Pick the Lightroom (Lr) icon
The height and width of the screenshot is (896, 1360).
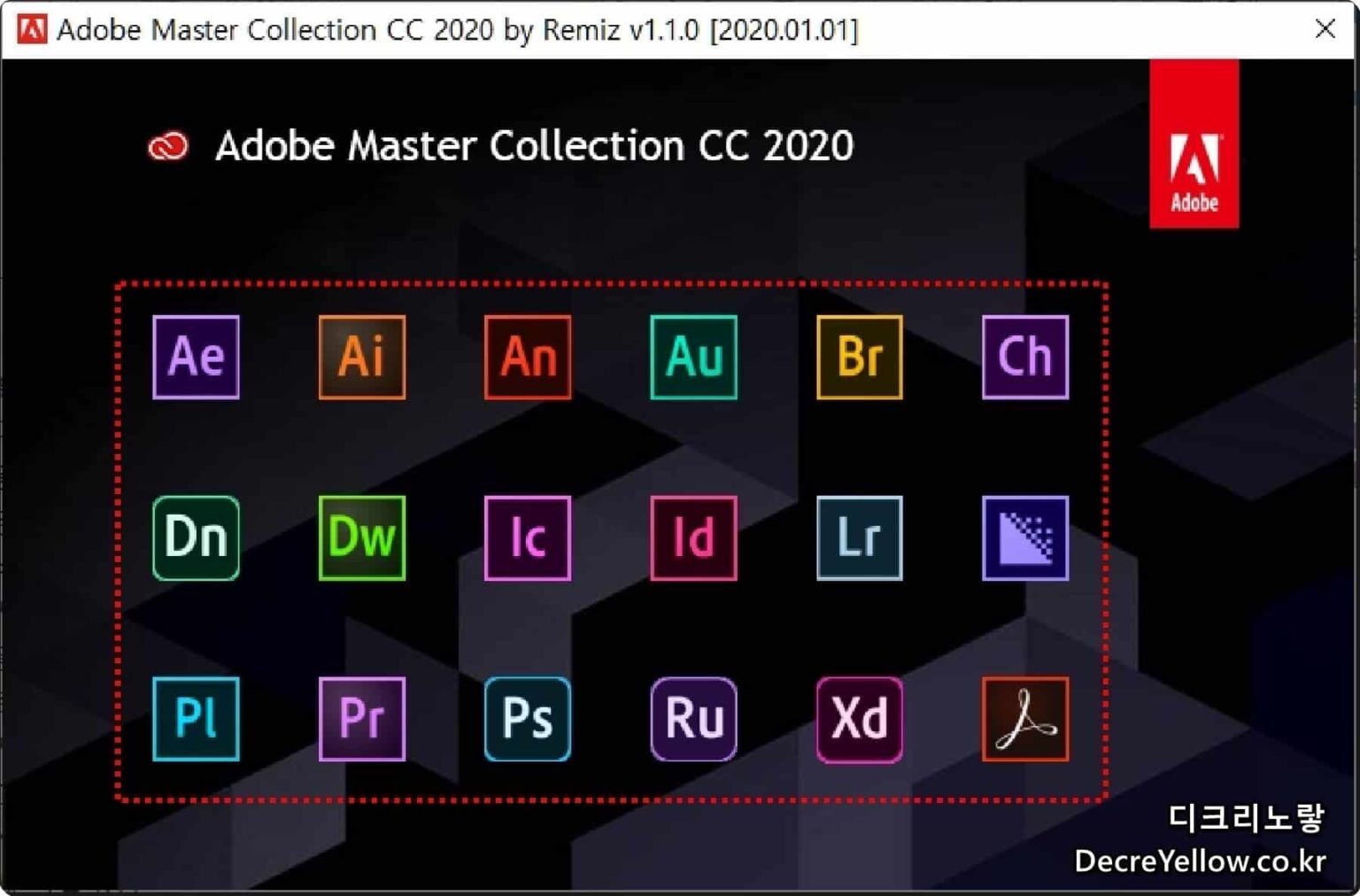coord(860,538)
